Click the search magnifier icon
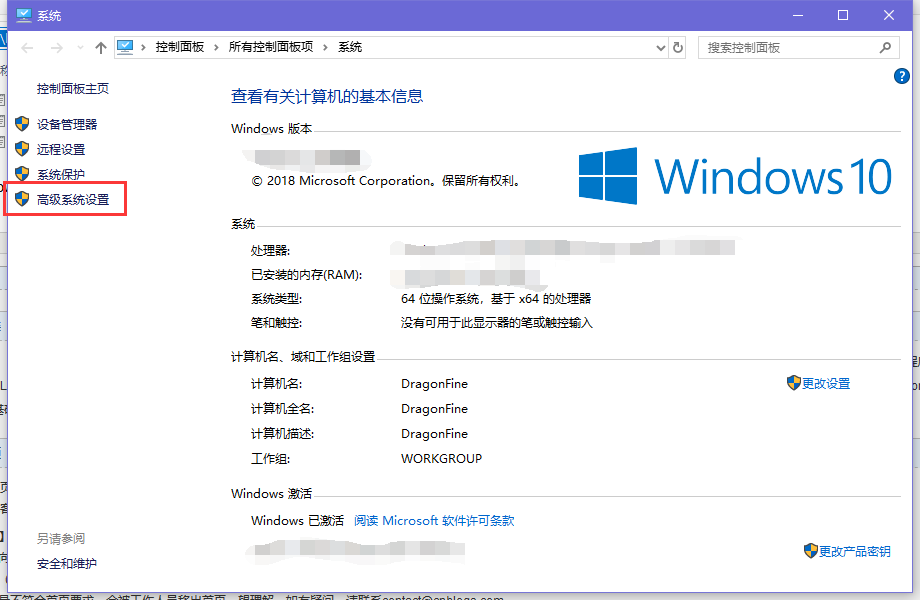The height and width of the screenshot is (600, 920). pyautogui.click(x=885, y=48)
